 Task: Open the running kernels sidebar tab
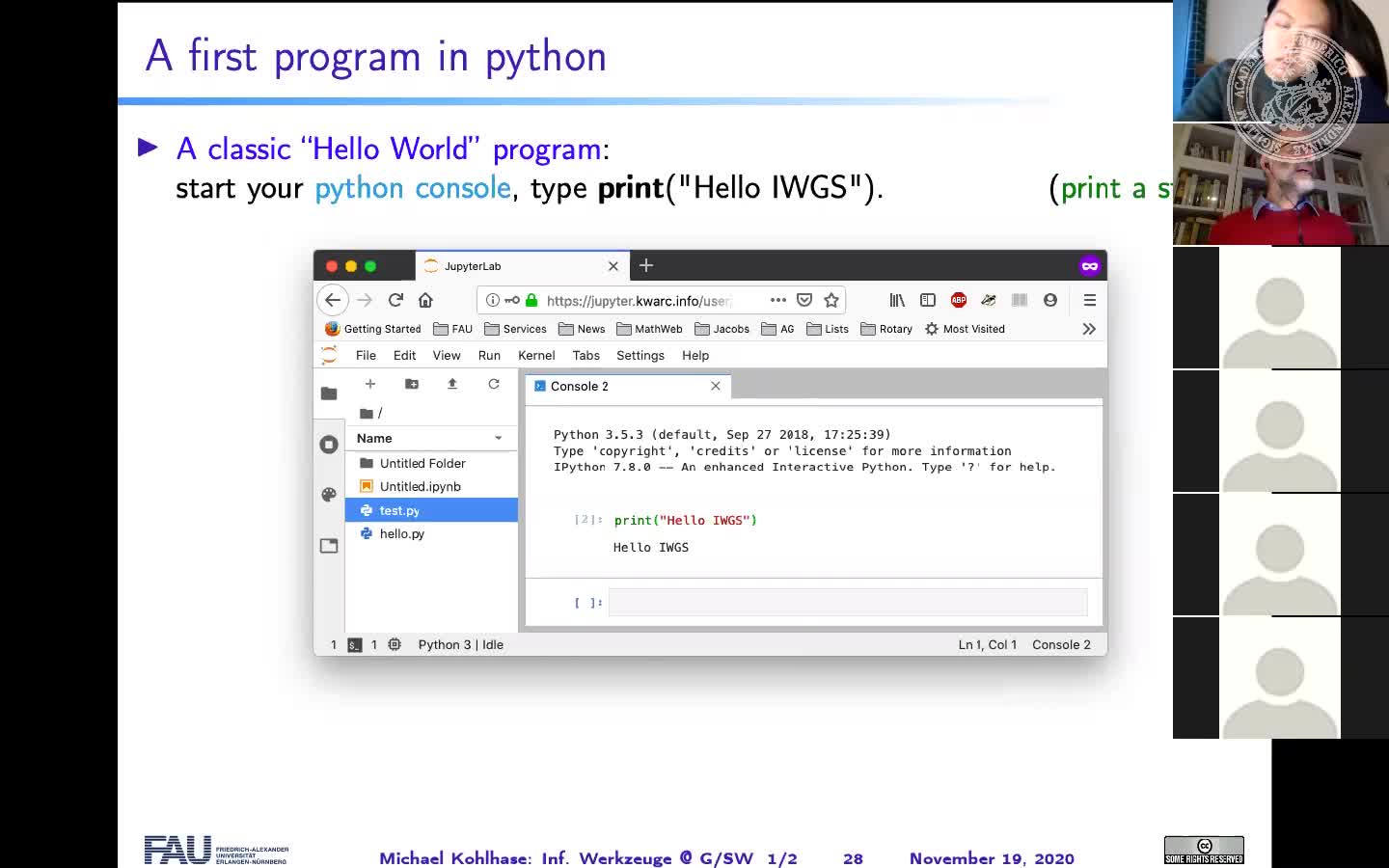click(x=329, y=444)
